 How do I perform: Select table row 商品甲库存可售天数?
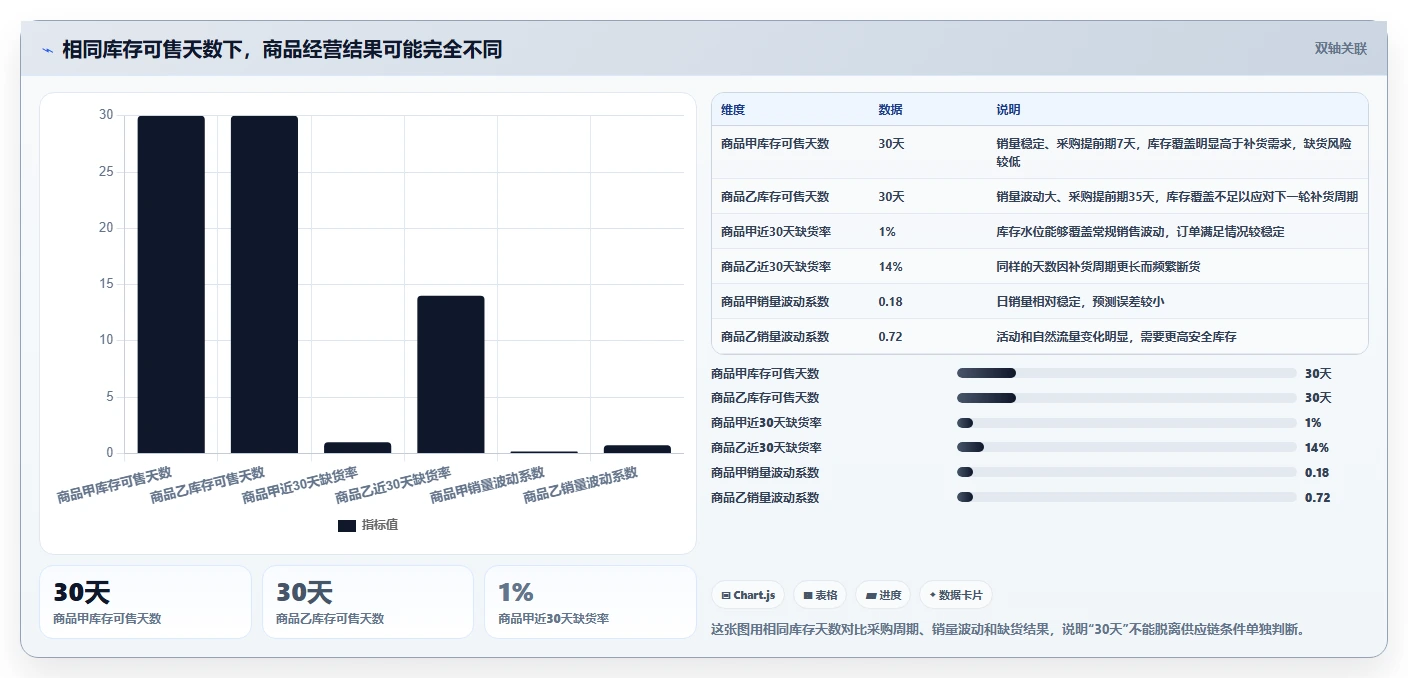pyautogui.click(x=1039, y=152)
